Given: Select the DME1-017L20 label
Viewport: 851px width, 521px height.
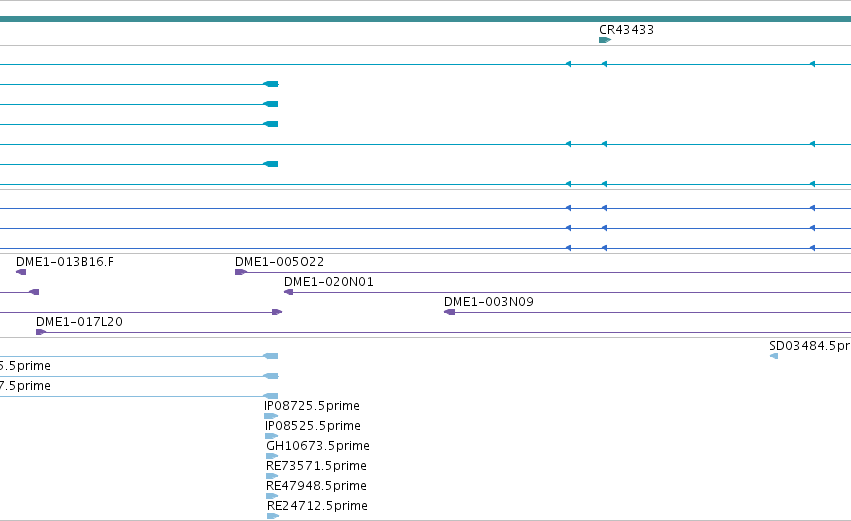Looking at the screenshot, I should pyautogui.click(x=79, y=322).
